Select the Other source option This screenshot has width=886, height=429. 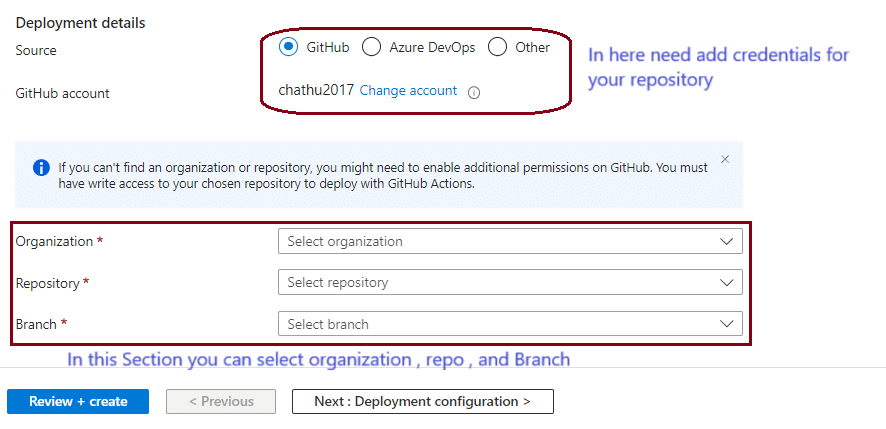tap(496, 47)
